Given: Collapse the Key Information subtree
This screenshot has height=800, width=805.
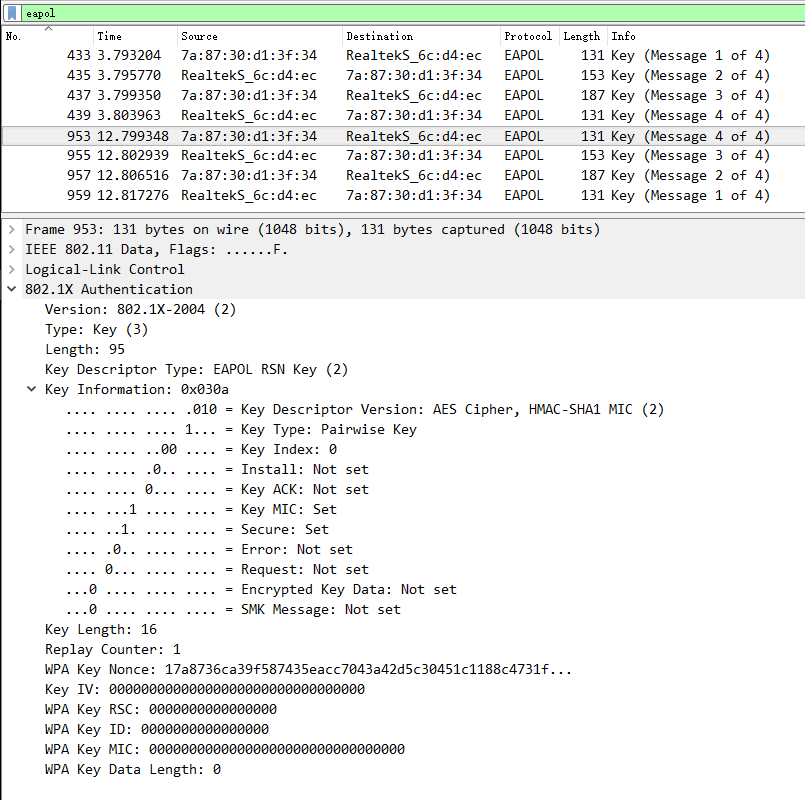Looking at the screenshot, I should click(x=31, y=389).
